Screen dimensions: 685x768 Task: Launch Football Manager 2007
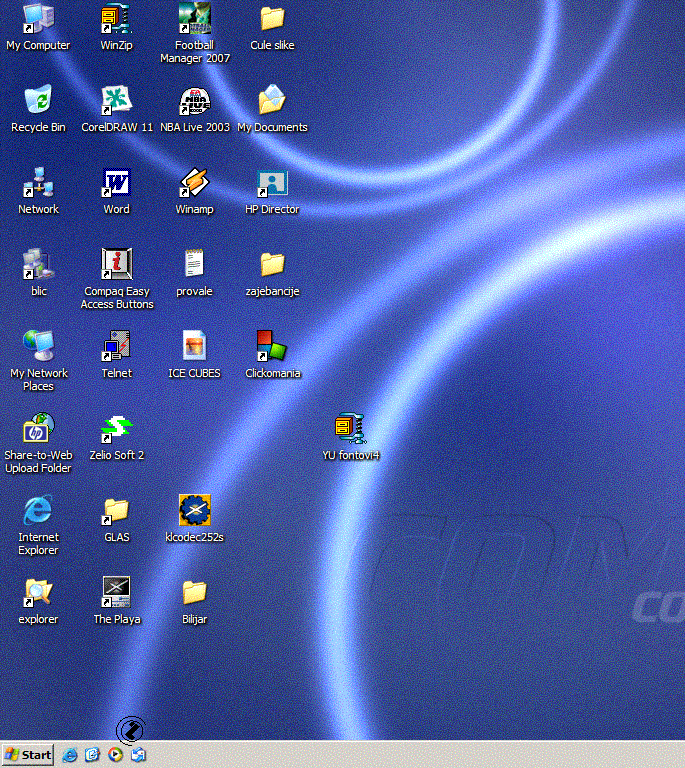pyautogui.click(x=194, y=19)
